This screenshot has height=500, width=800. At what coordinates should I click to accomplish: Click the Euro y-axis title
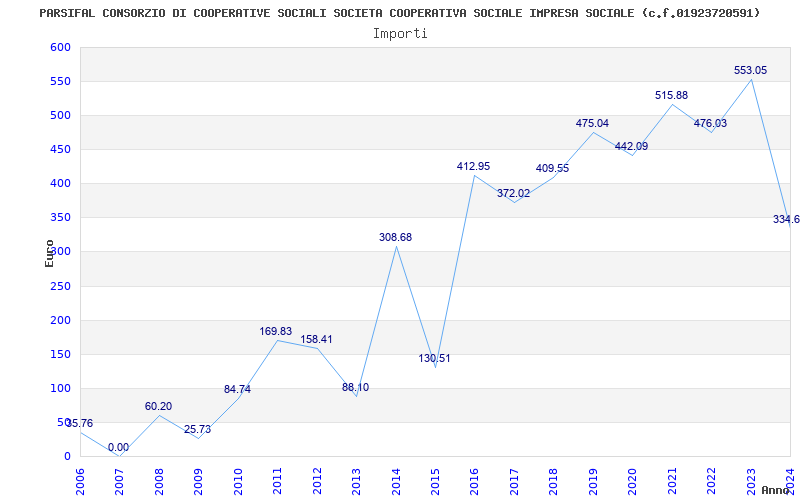tap(49, 253)
